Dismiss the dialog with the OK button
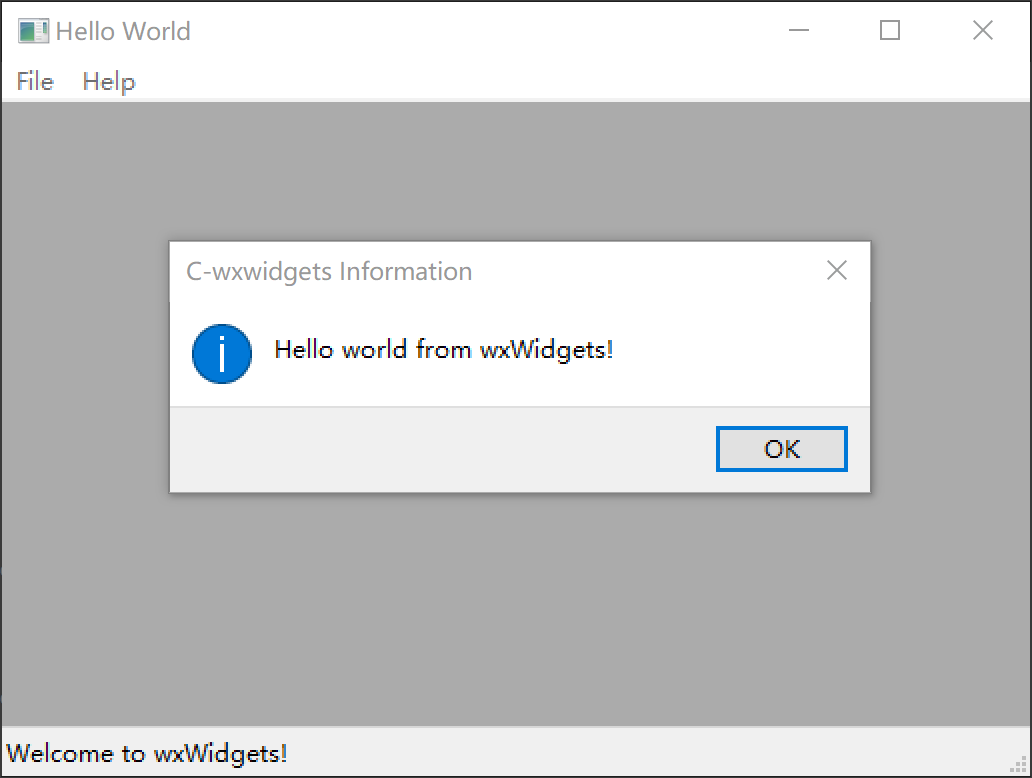Screen dimensions: 1032x778 click(x=781, y=449)
